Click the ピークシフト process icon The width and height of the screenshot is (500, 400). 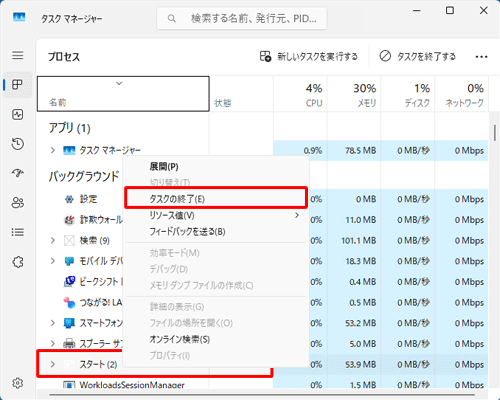tap(69, 282)
